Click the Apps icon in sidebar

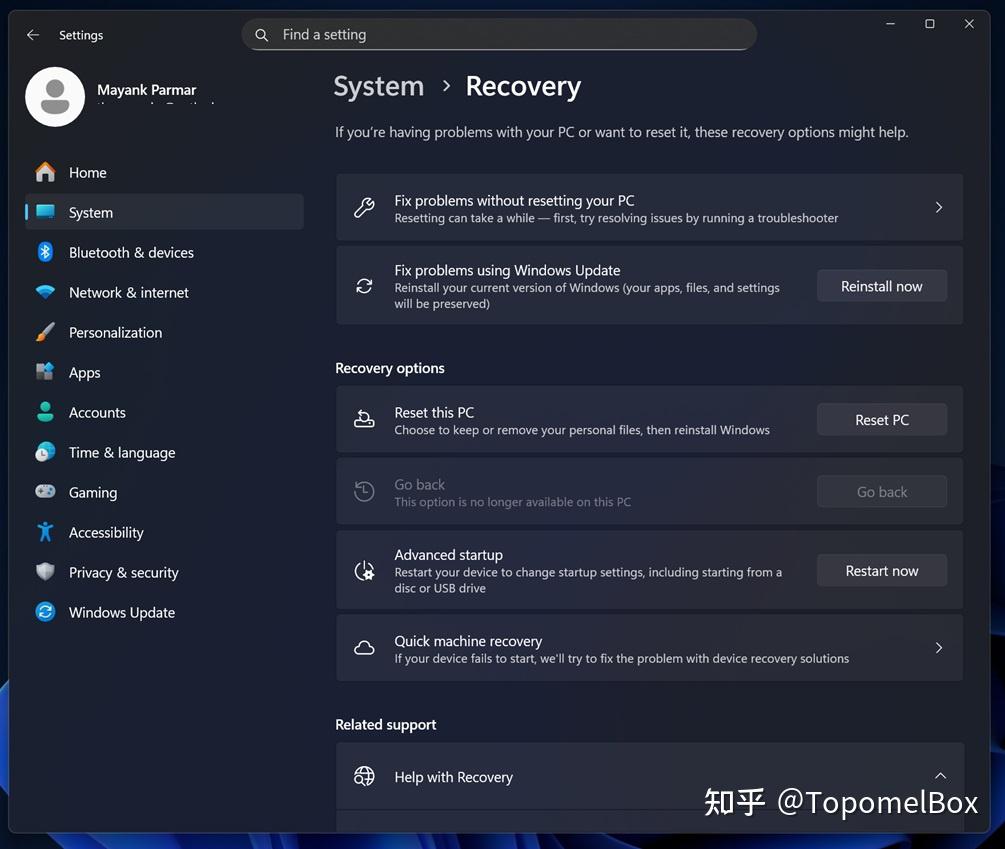(x=45, y=372)
